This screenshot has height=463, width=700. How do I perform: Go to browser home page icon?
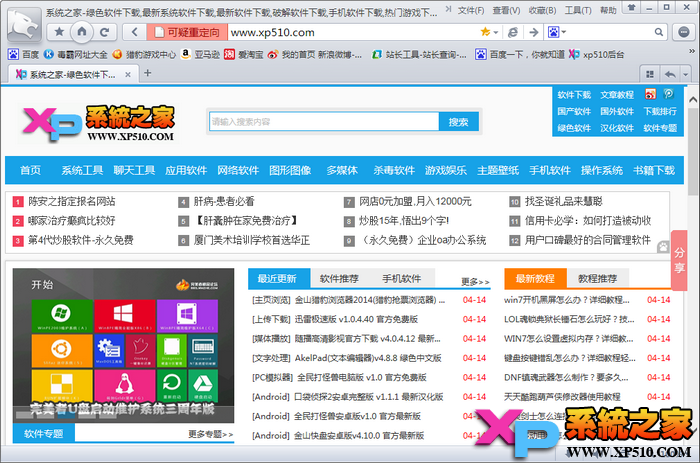click(82, 32)
